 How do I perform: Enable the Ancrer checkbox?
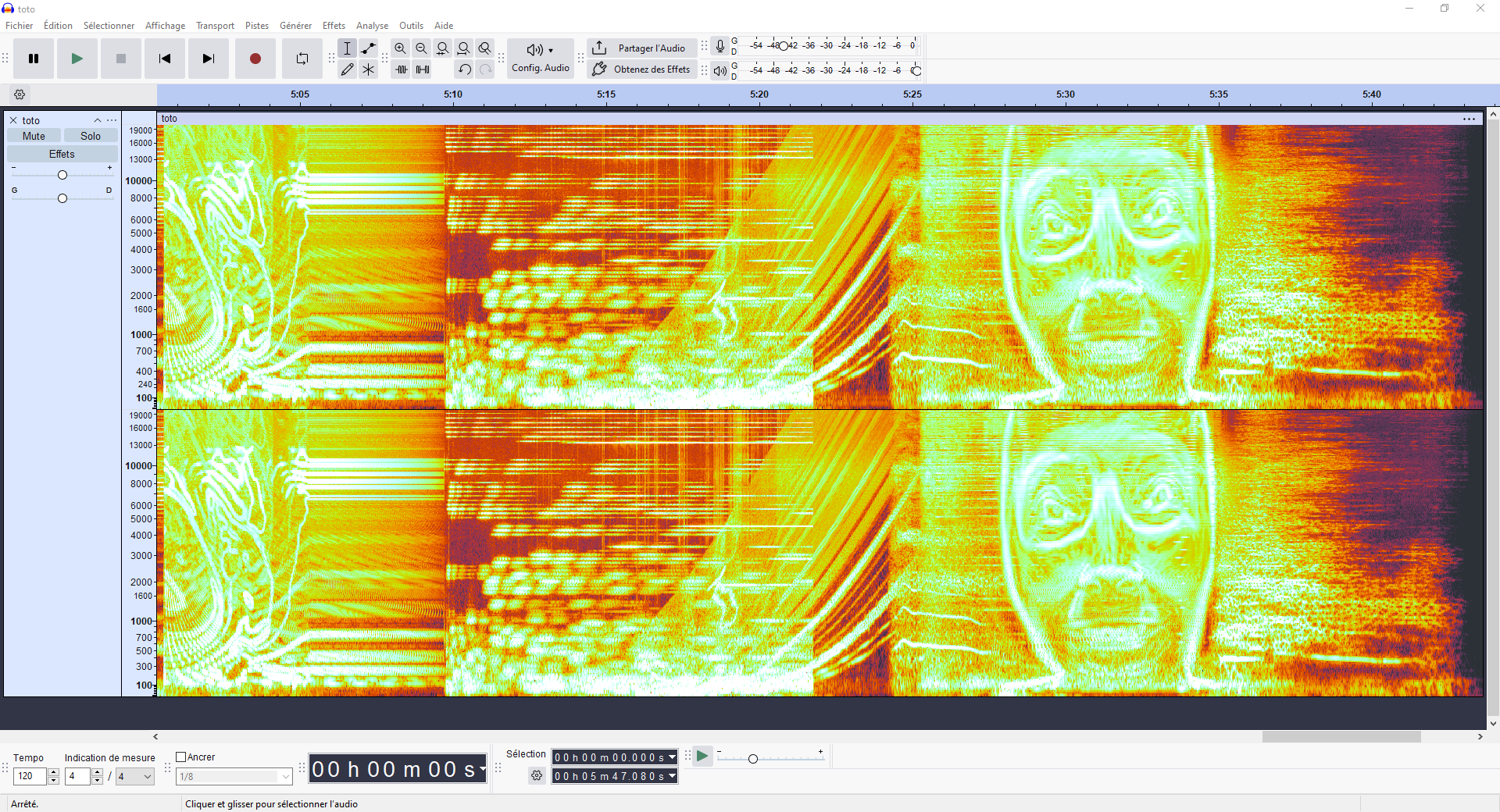tap(181, 757)
